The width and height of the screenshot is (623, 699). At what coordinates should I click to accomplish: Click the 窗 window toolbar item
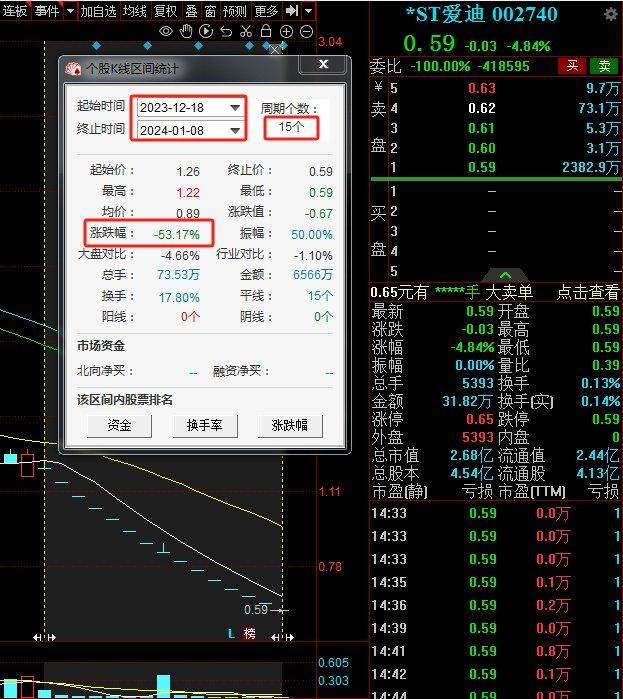tap(210, 11)
